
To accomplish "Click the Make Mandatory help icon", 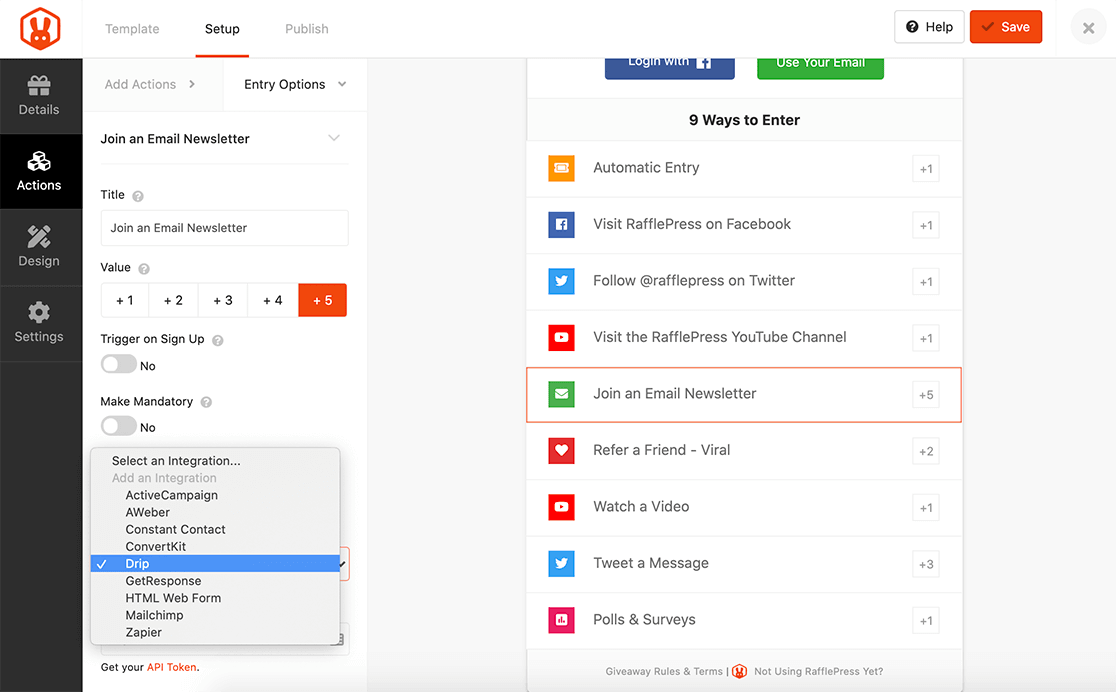I will pos(206,402).
